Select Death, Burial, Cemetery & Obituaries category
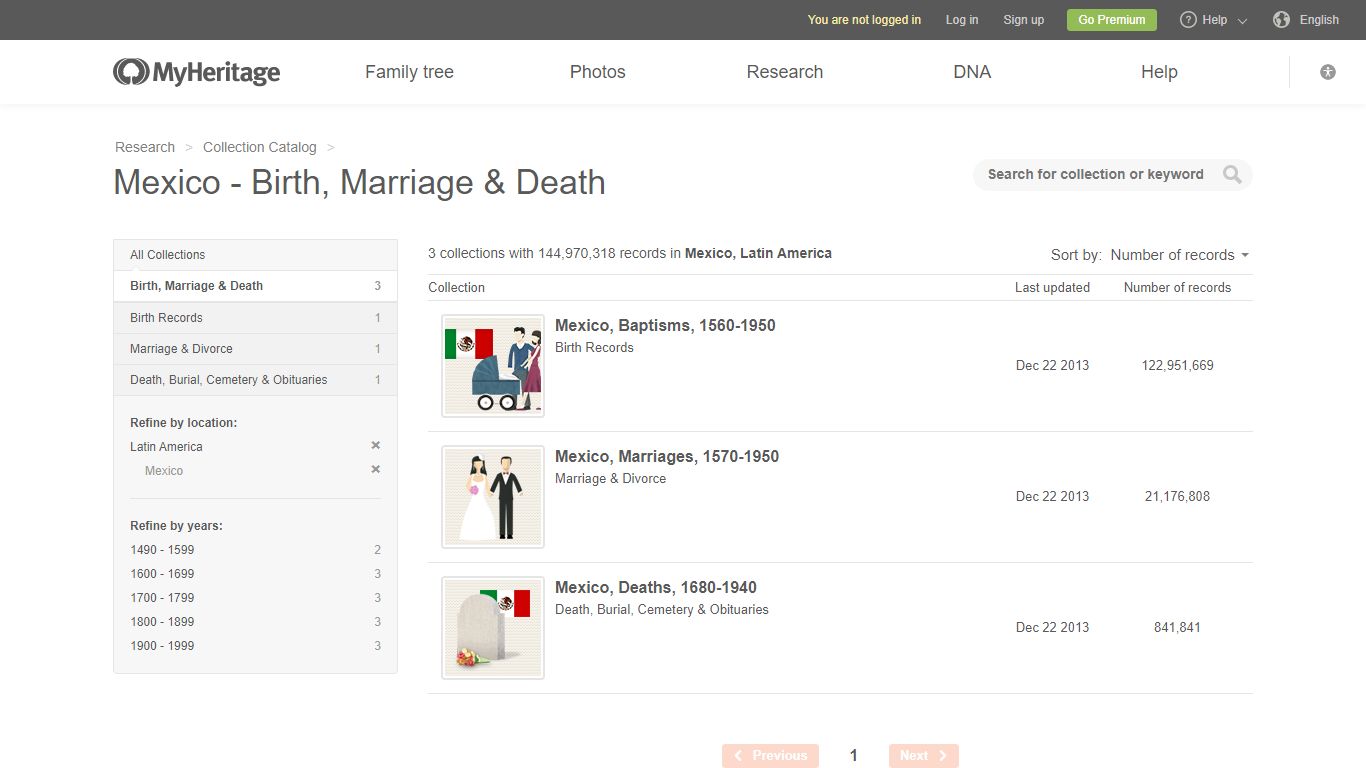Viewport: 1366px width, 768px height. pyautogui.click(x=255, y=380)
